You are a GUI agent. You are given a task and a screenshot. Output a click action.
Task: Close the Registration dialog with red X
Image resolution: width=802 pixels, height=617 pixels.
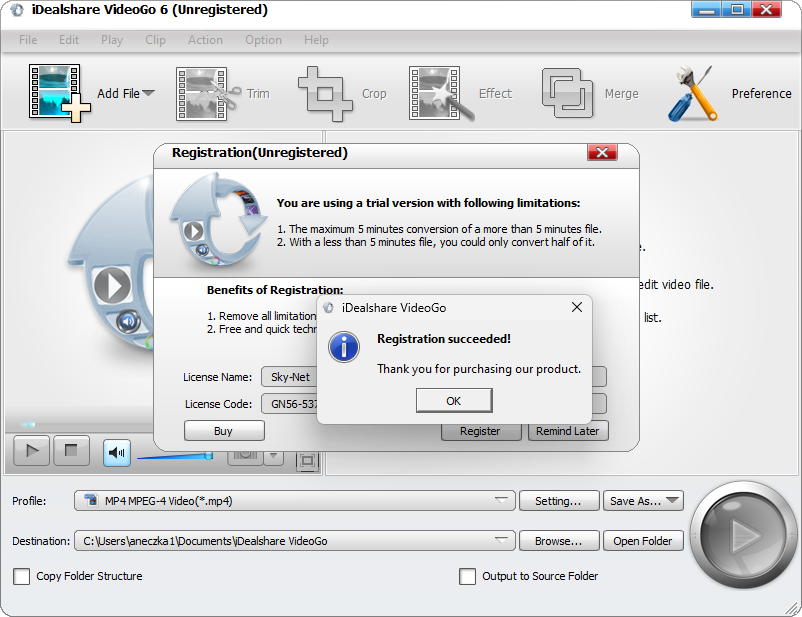[603, 152]
